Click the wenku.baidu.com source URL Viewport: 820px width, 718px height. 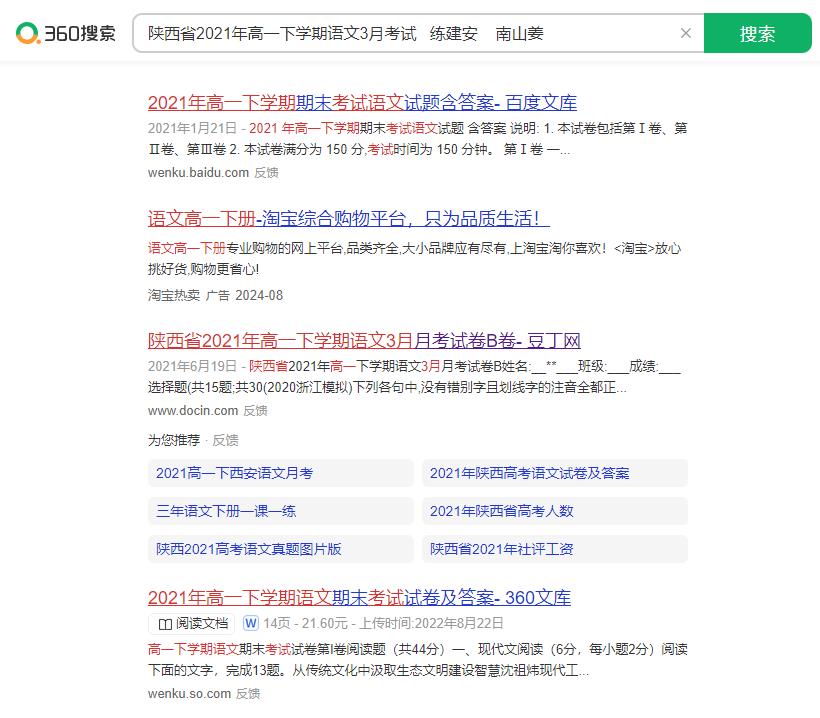pos(198,173)
